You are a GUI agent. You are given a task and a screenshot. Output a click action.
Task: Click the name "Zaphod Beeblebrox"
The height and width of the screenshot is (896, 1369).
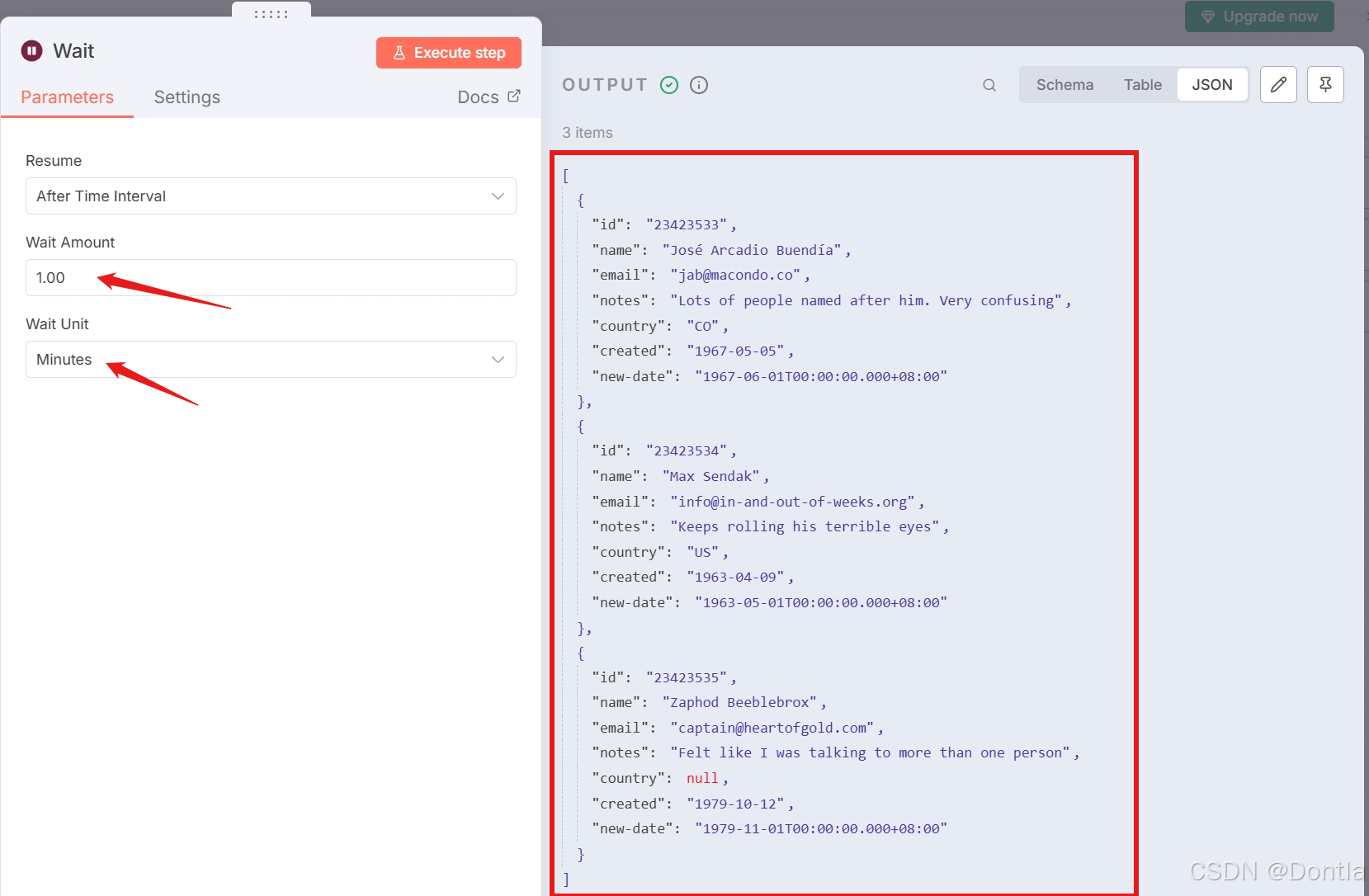740,703
